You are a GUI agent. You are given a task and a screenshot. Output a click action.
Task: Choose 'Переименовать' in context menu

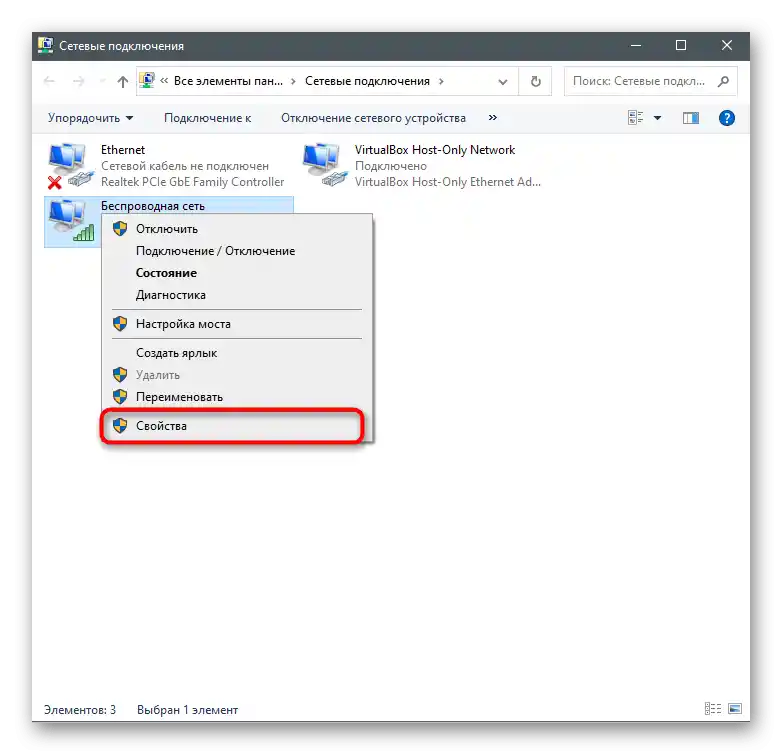click(x=237, y=396)
